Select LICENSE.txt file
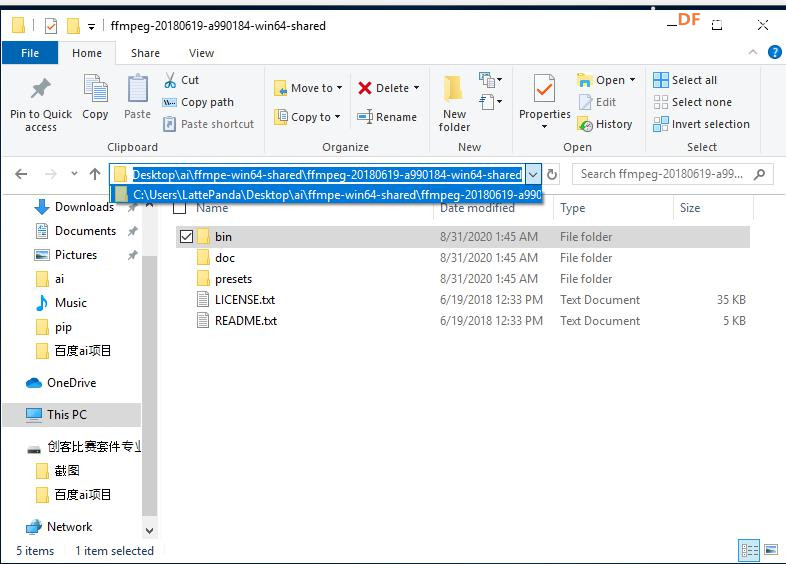 tap(245, 300)
